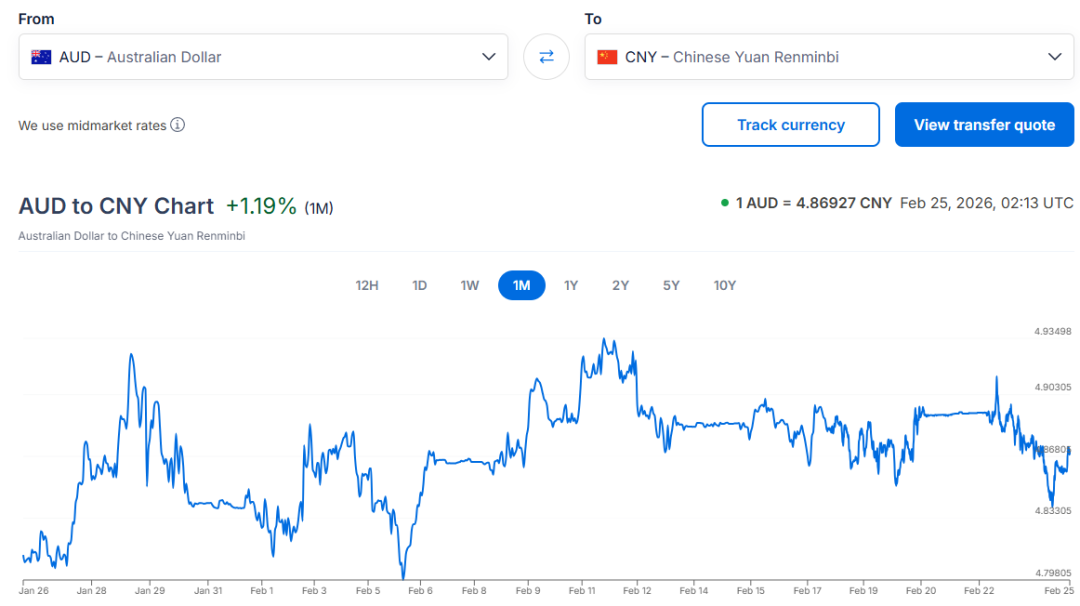The width and height of the screenshot is (1080, 606).
Task: Switch to 5Y chart view
Action: (671, 285)
